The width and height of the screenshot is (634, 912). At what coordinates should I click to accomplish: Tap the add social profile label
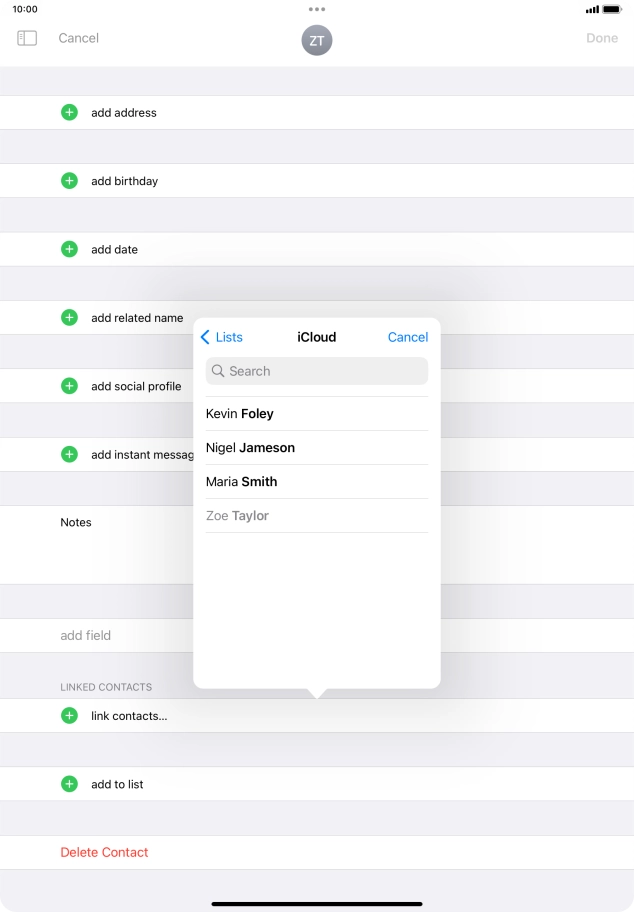click(x=136, y=386)
